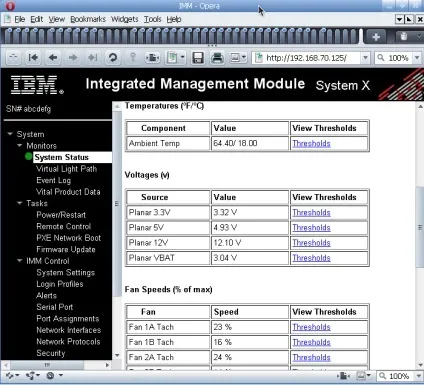View Planar VBAT Thresholds link

coord(311,258)
